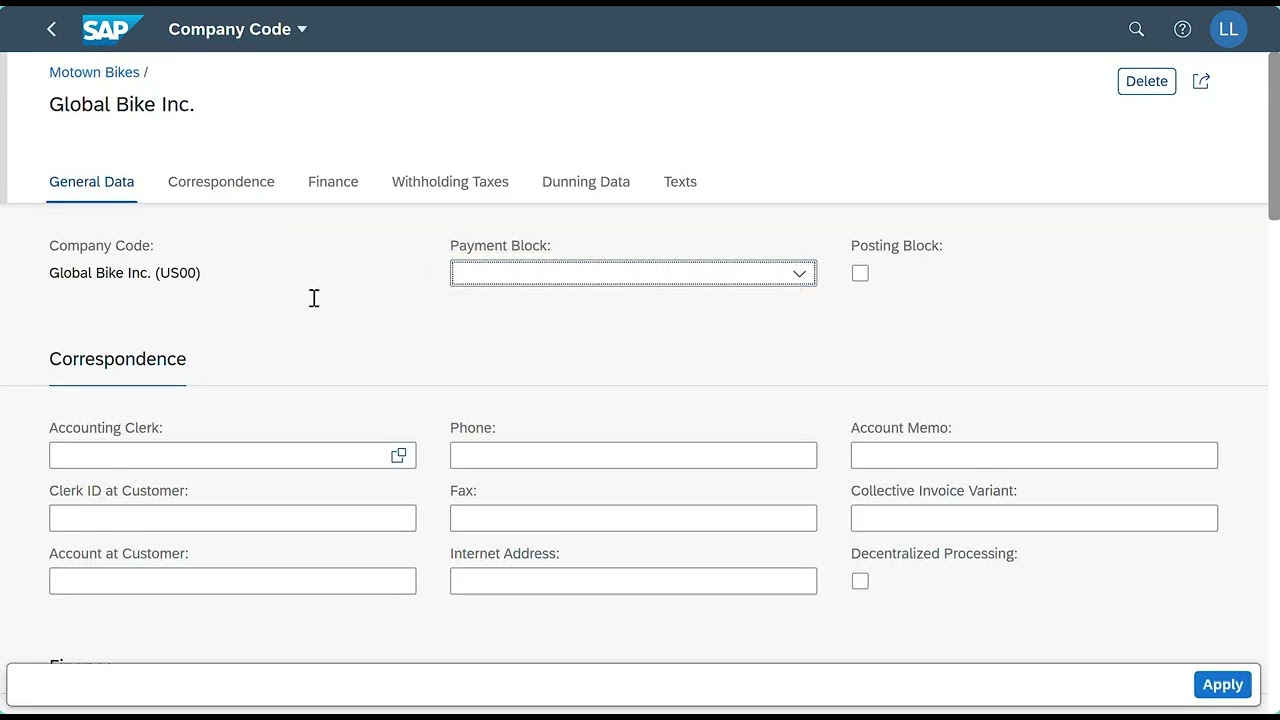Open the search icon in header
The width and height of the screenshot is (1280, 720).
click(1136, 29)
